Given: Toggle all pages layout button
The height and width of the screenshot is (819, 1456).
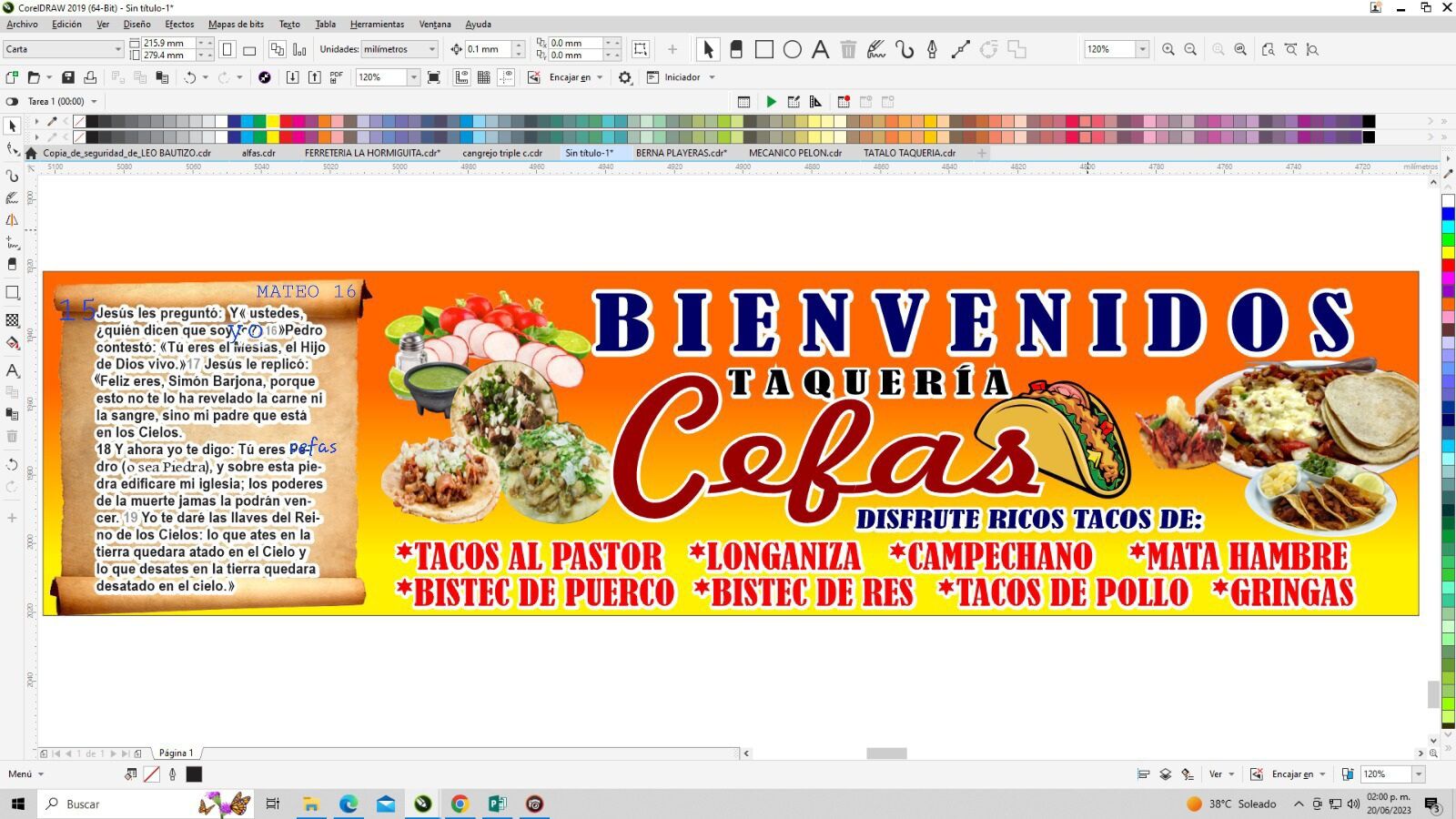Looking at the screenshot, I should click(x=277, y=49).
